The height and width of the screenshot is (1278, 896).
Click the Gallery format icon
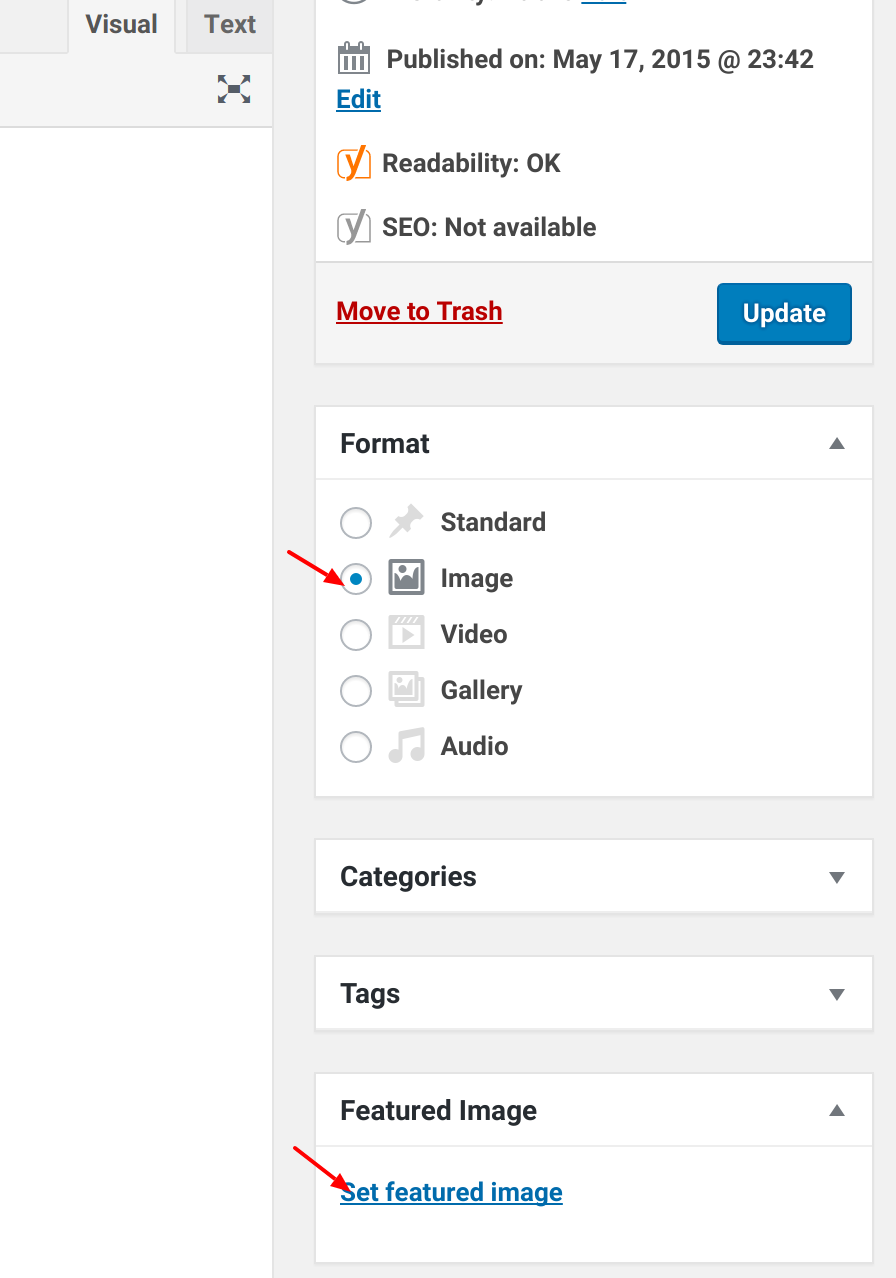(x=406, y=690)
